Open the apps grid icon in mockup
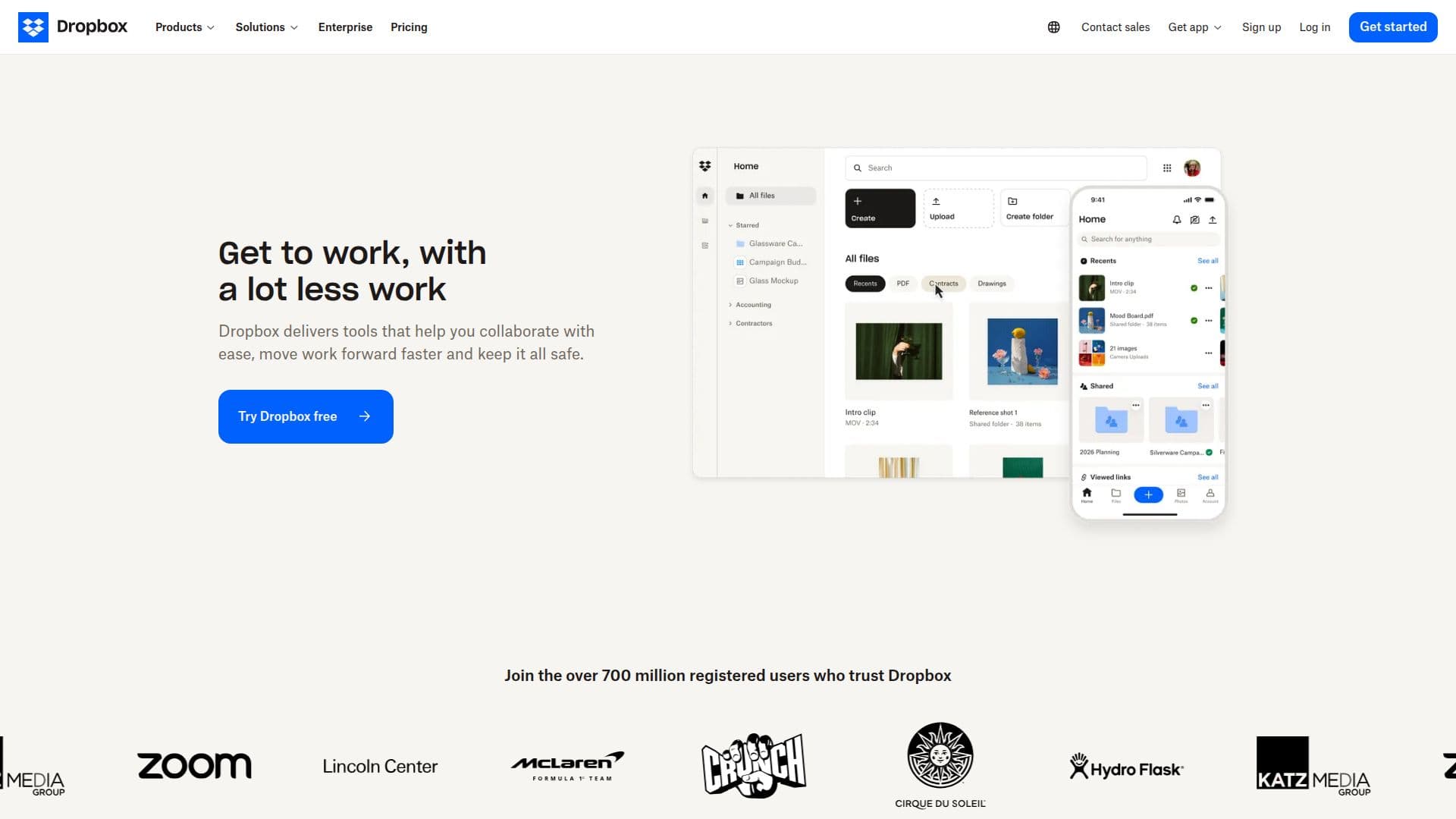Screen dimensions: 1456x819 click(1167, 168)
